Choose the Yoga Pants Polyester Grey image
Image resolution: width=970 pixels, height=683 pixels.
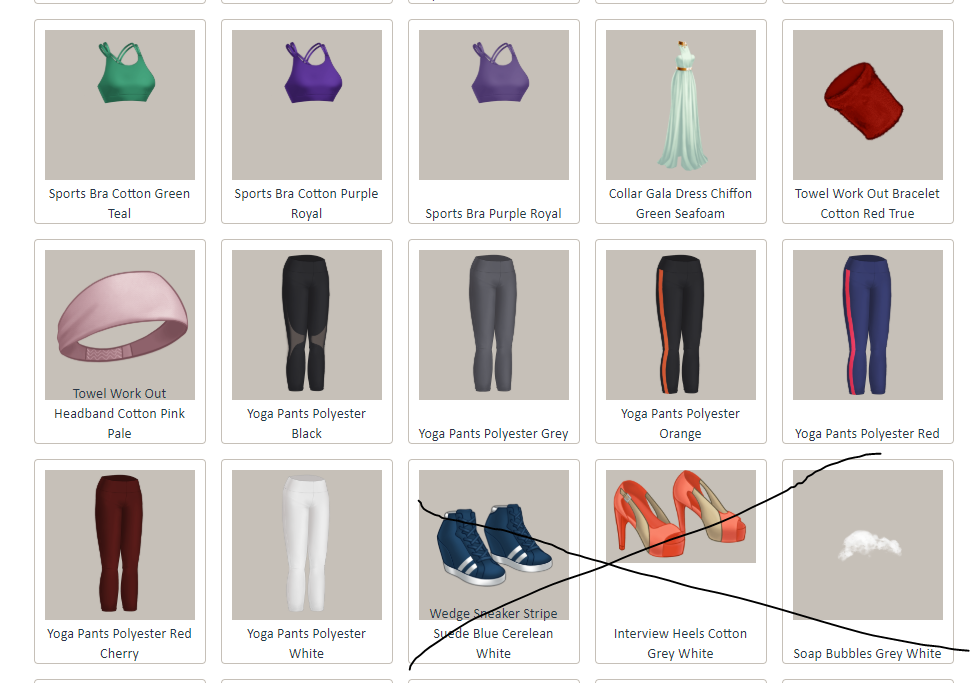point(494,325)
